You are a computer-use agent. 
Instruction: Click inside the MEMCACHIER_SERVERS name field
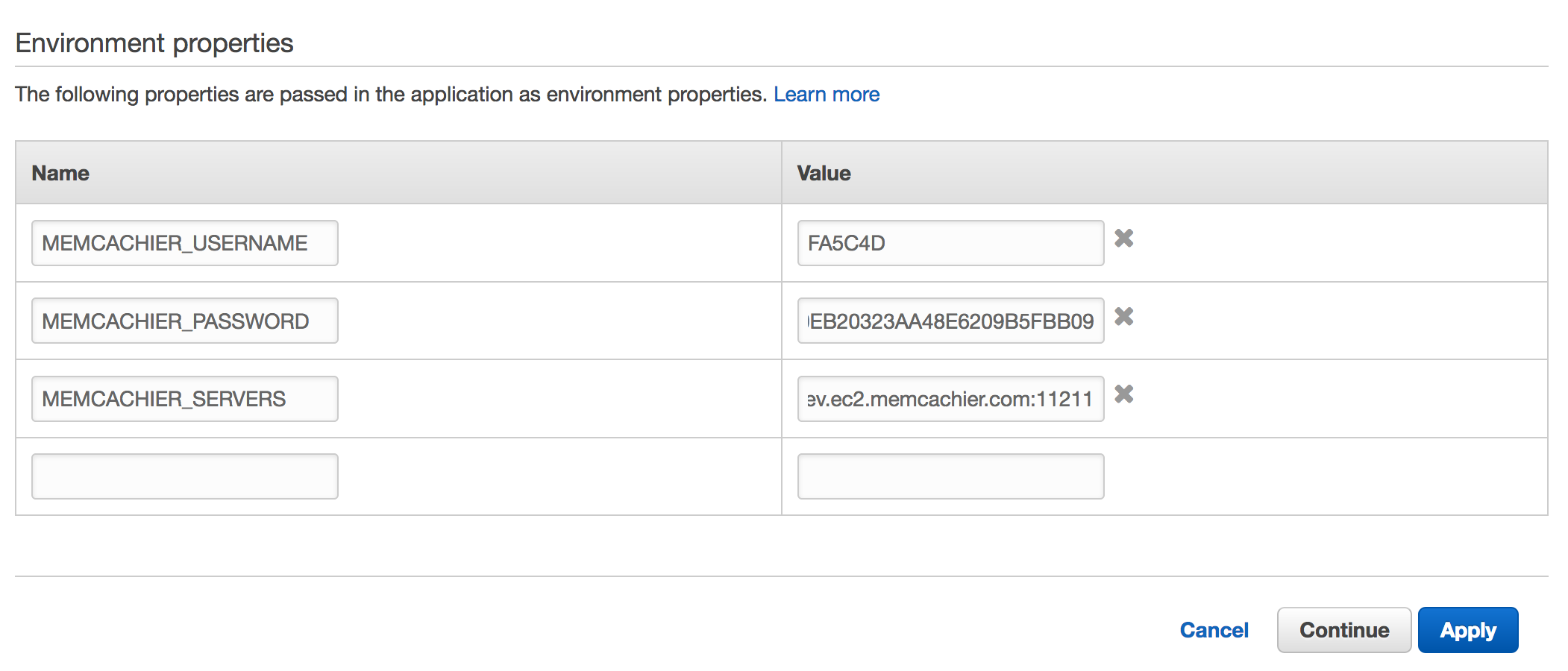[x=184, y=398]
